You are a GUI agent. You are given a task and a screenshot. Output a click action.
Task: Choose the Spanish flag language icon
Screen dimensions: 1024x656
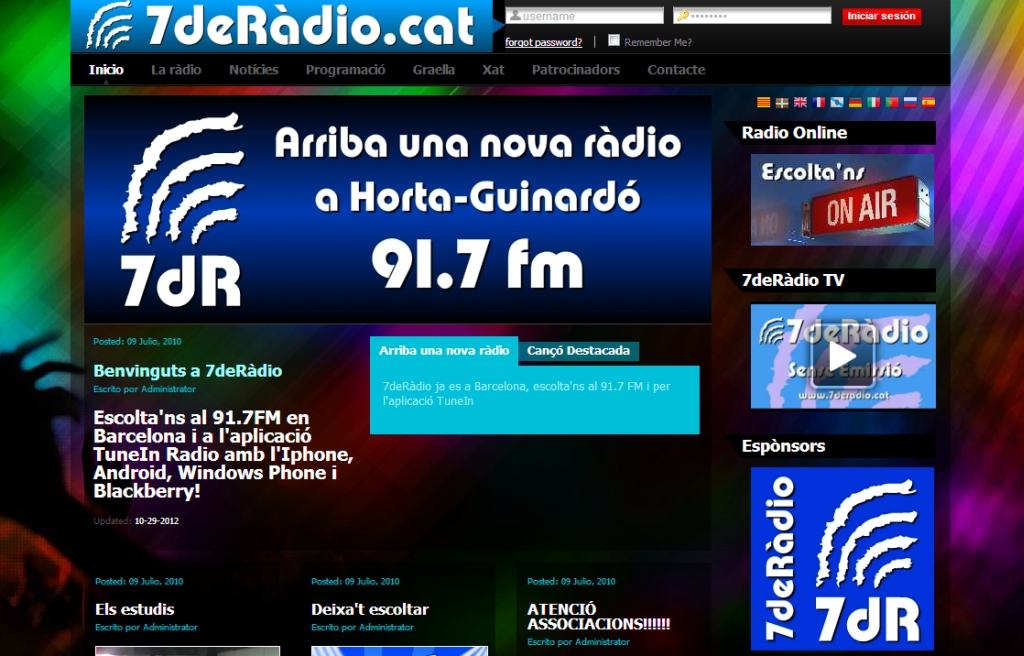tap(928, 102)
